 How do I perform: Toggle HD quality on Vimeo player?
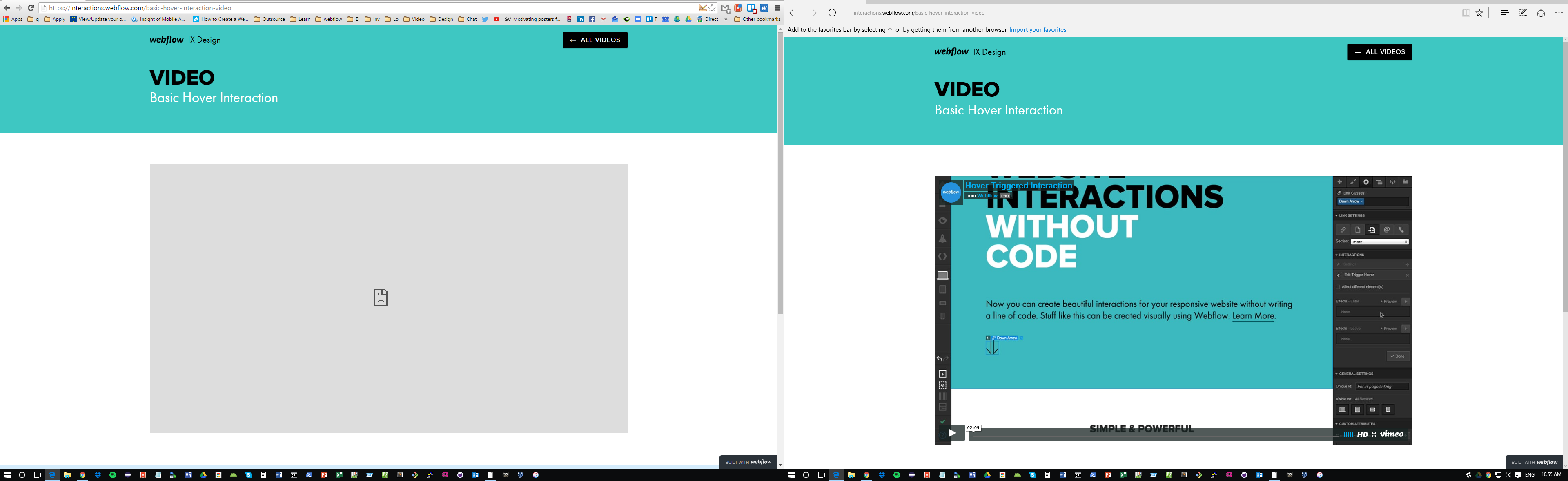1362,435
